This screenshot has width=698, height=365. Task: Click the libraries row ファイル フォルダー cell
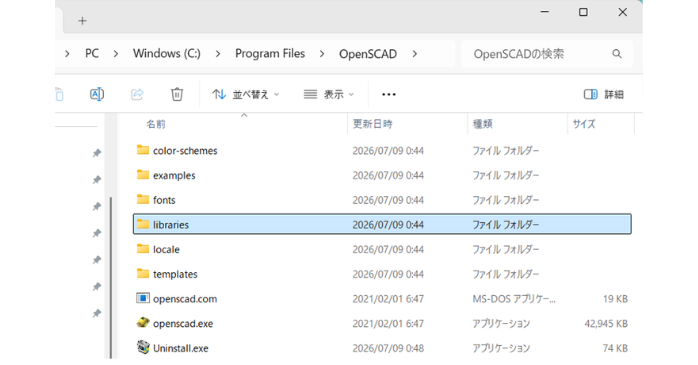click(x=506, y=225)
